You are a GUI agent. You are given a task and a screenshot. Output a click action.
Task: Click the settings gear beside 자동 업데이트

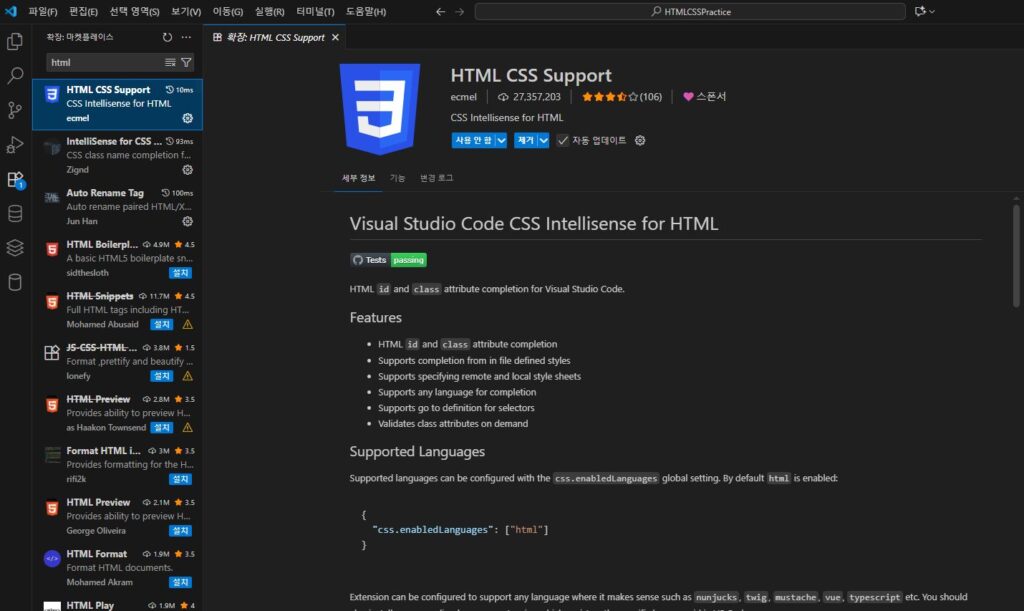coord(639,140)
